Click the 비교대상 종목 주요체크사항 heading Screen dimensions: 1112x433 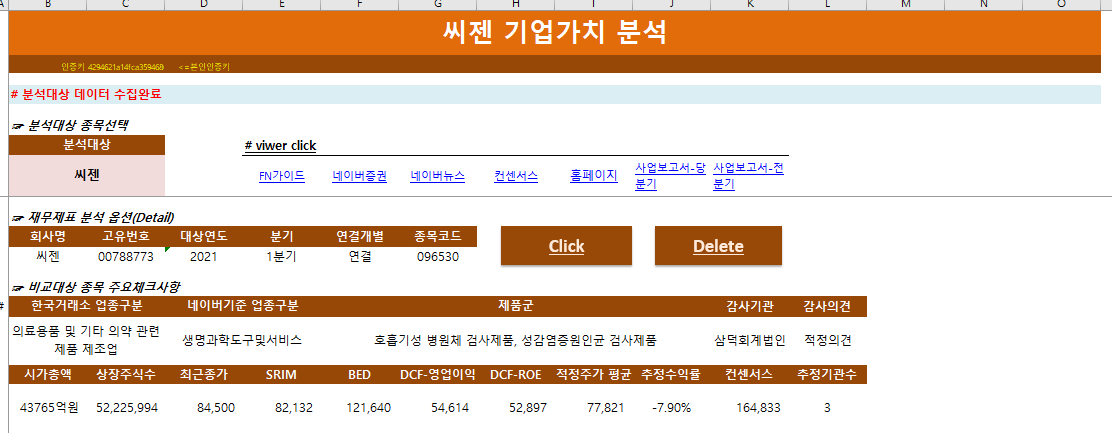pos(96,287)
